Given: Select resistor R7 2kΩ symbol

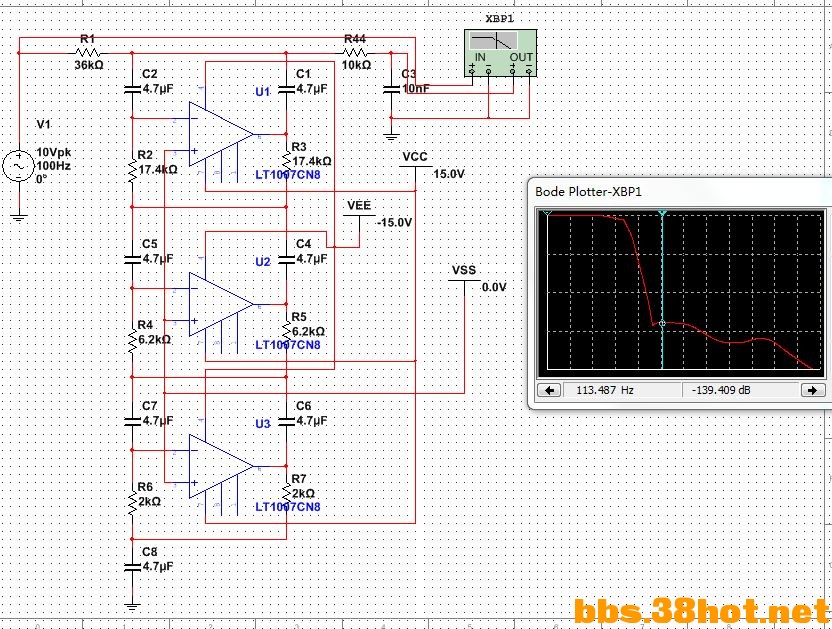Looking at the screenshot, I should point(287,493).
